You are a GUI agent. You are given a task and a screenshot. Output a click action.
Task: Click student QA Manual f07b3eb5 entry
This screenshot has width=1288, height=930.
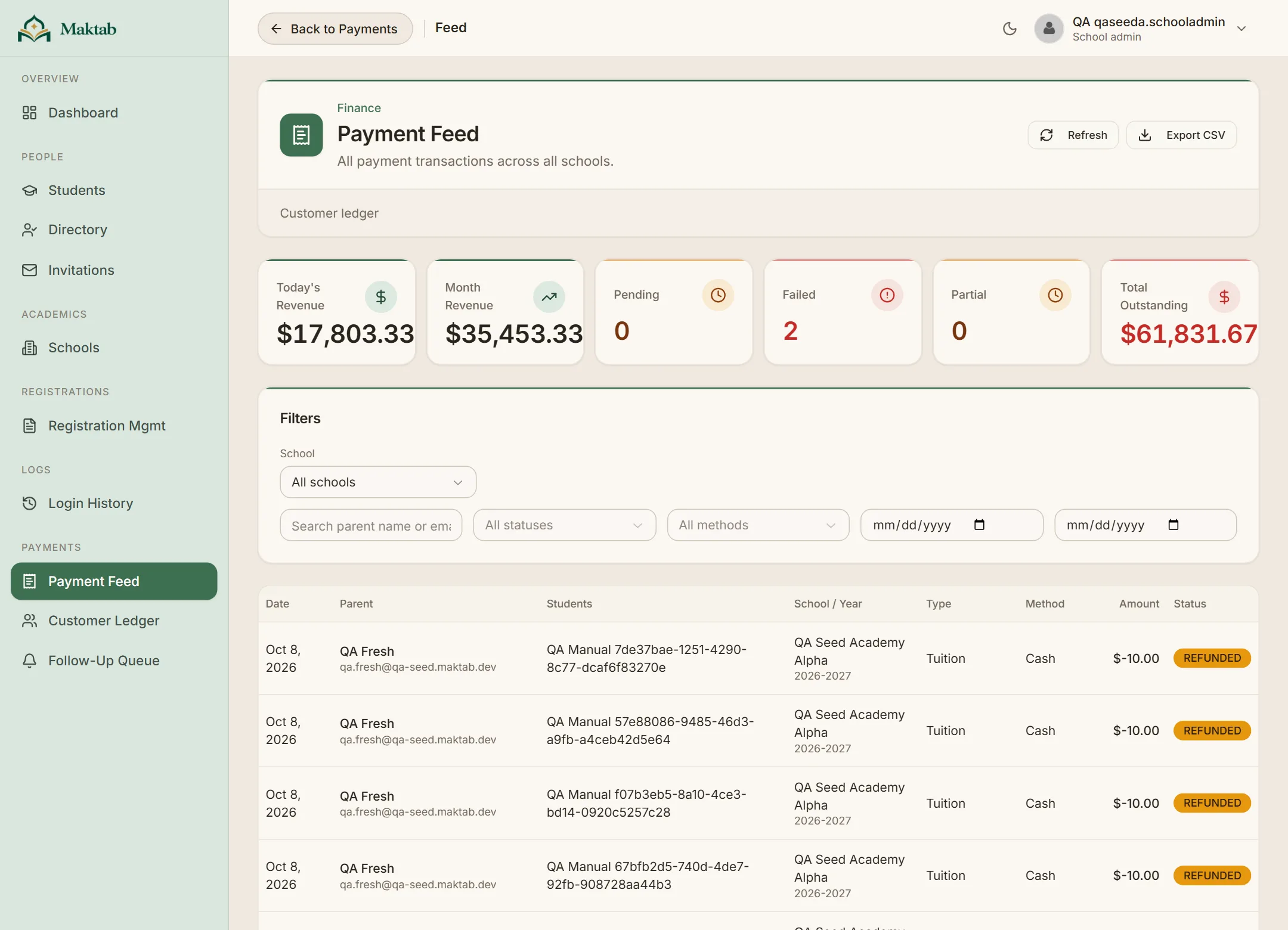(x=646, y=804)
